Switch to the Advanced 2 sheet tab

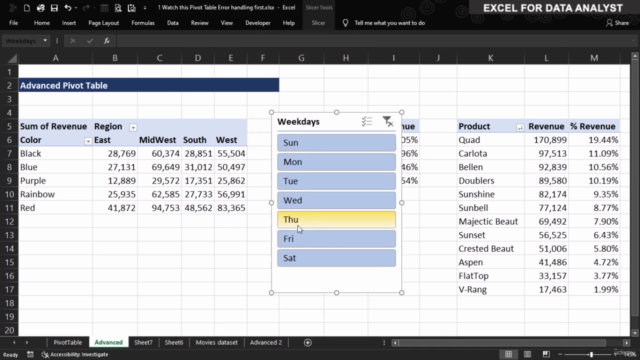pyautogui.click(x=266, y=342)
